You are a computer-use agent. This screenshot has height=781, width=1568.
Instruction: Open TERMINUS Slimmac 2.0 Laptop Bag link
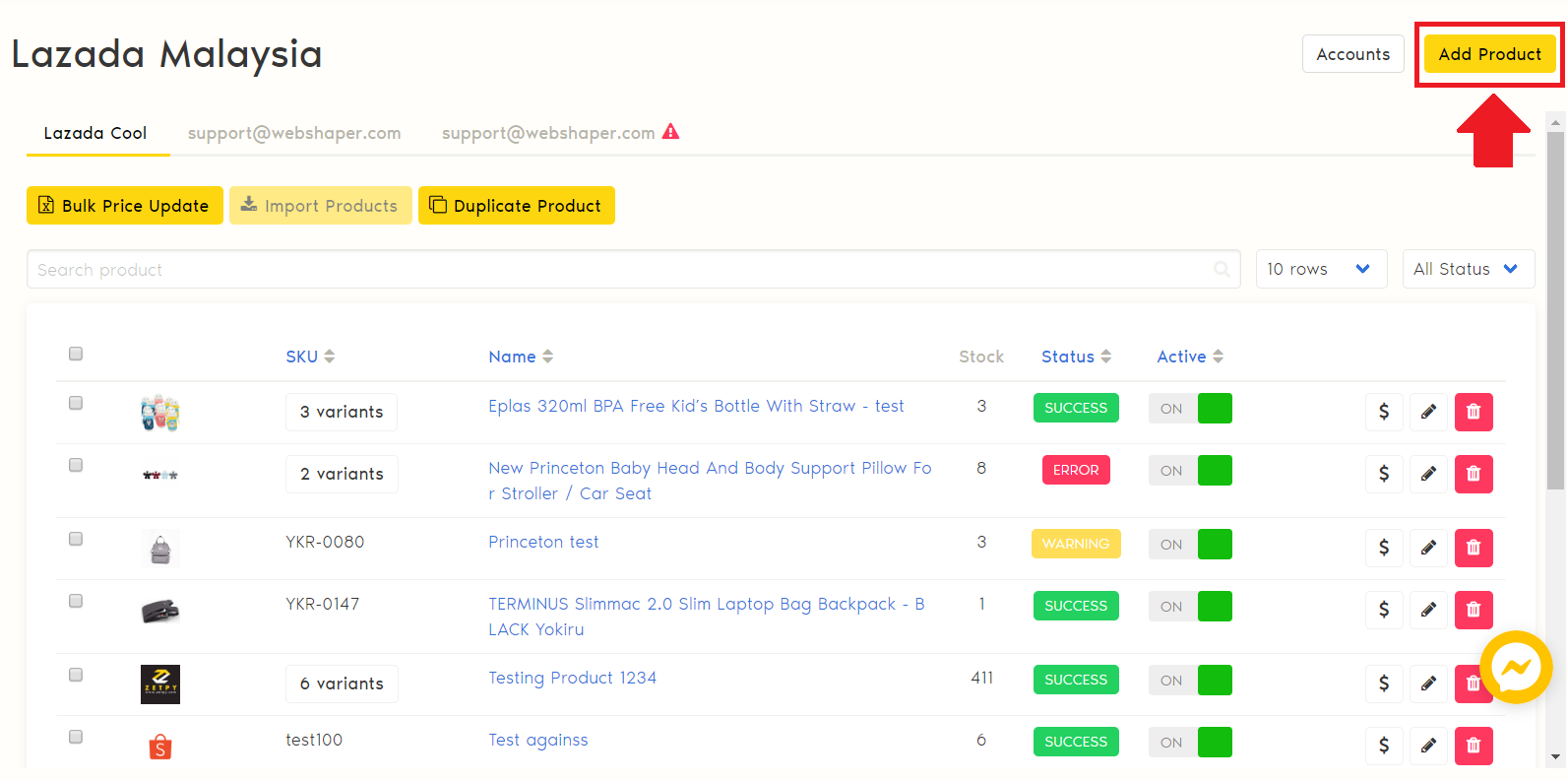(x=707, y=617)
